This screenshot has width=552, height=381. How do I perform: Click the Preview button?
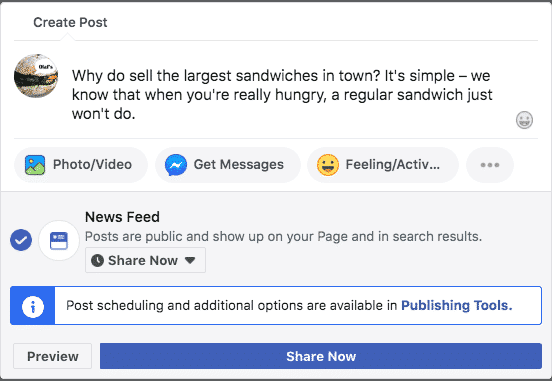[x=52, y=356]
